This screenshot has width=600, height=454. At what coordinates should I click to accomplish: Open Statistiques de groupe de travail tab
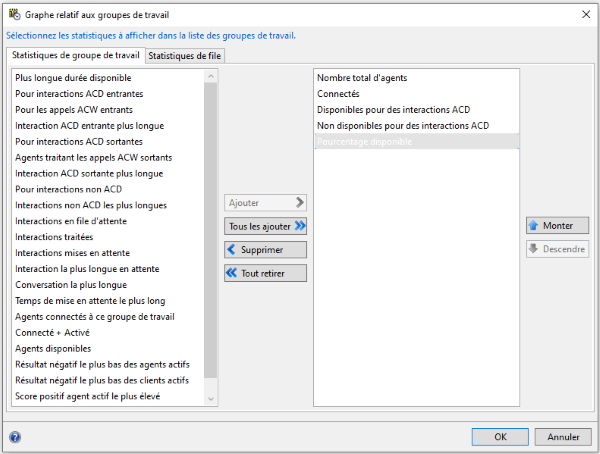75,55
